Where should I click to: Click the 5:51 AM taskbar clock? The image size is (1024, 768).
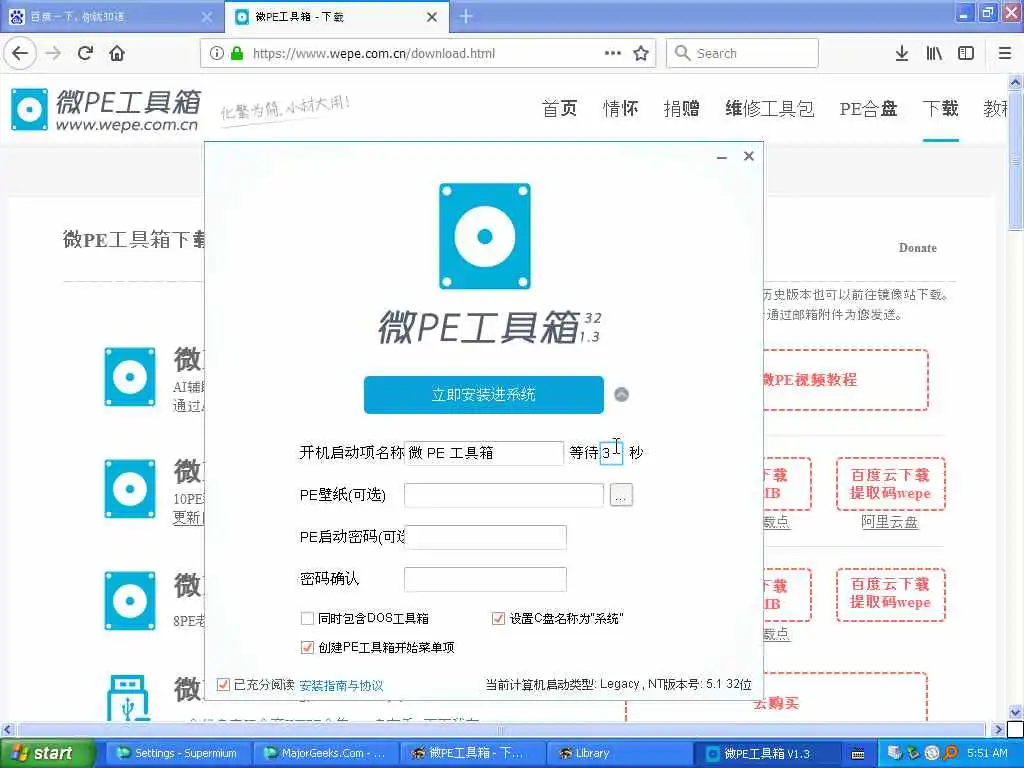(987, 753)
